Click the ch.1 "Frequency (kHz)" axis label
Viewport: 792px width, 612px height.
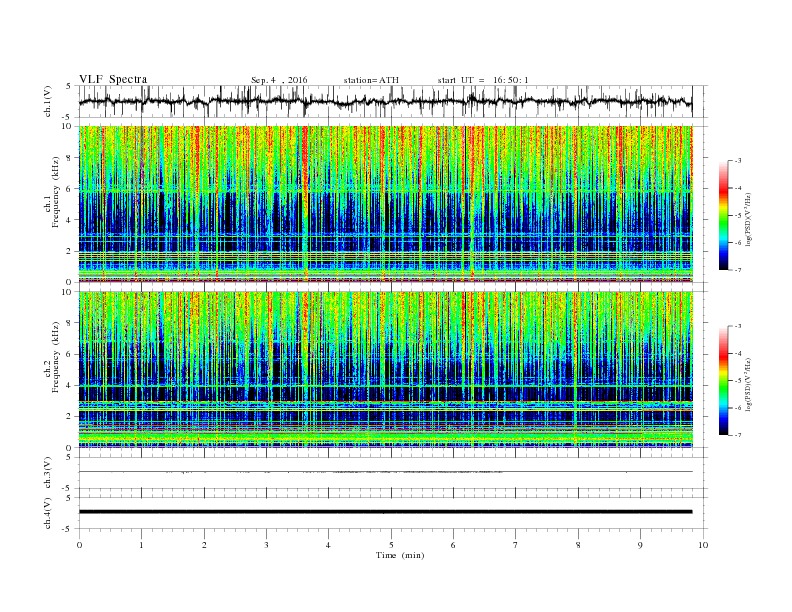(56, 192)
